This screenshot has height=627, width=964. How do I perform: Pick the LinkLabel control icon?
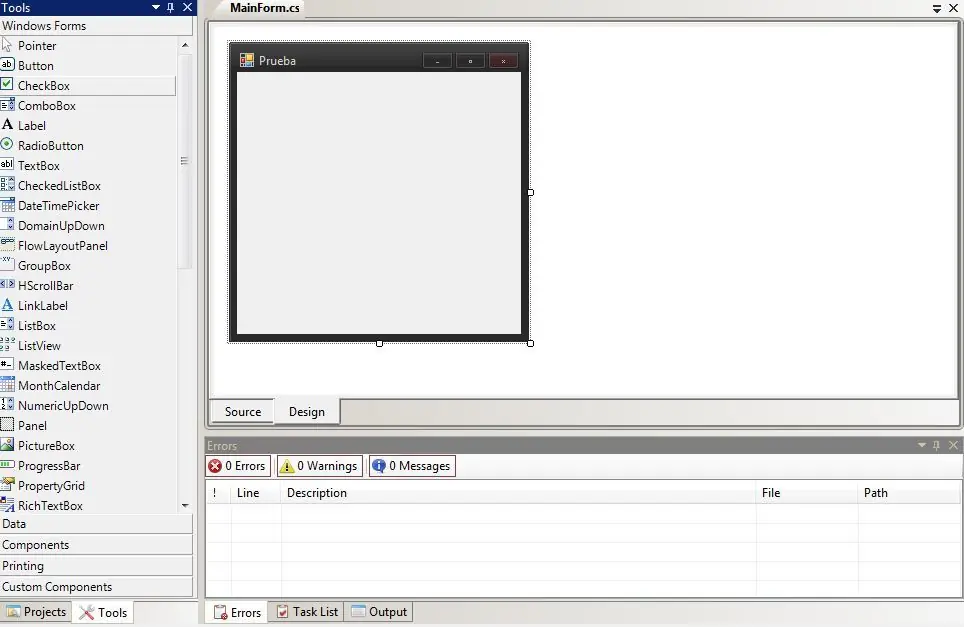7,305
